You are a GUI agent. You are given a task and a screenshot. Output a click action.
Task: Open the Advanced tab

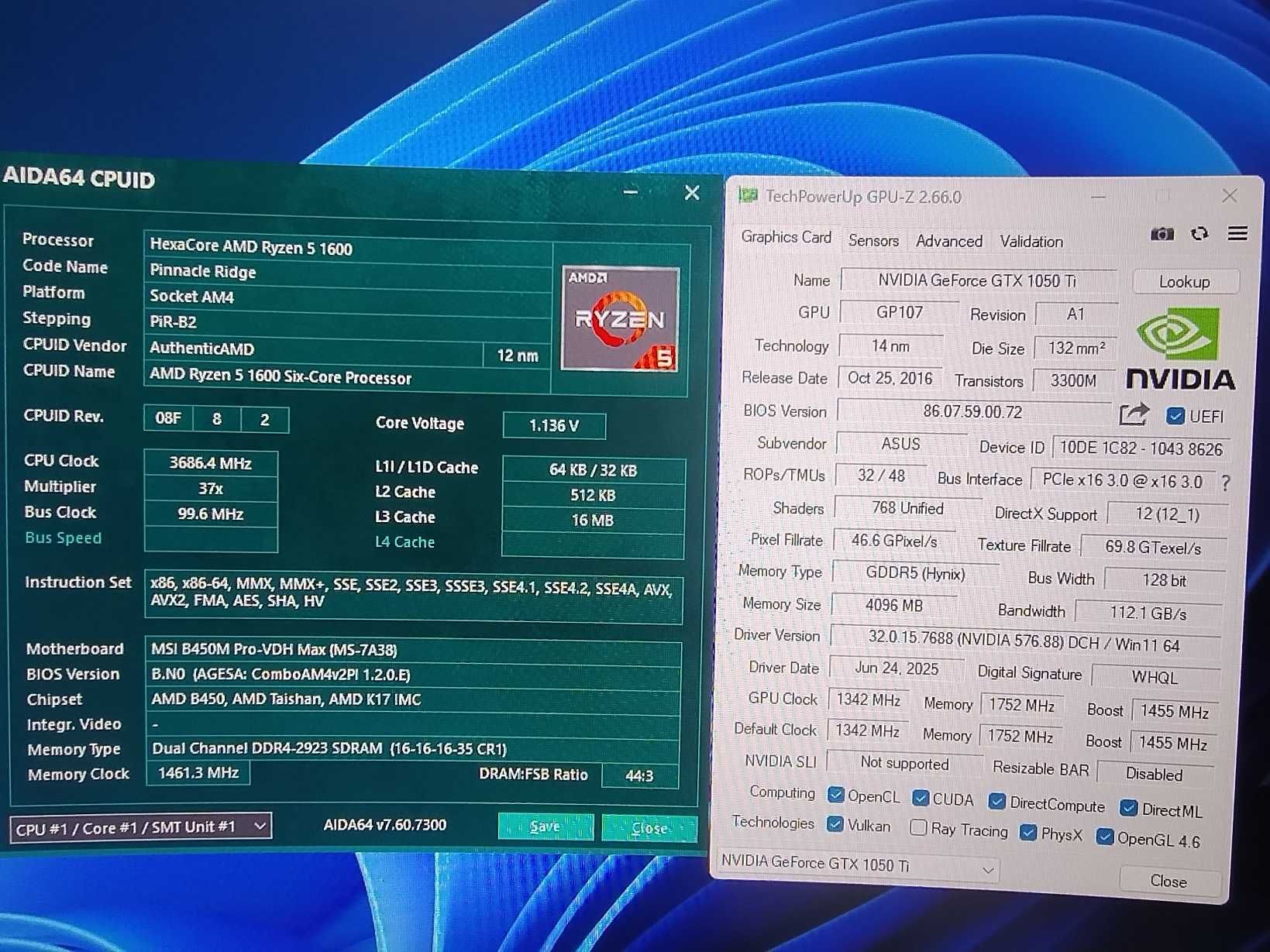point(949,242)
